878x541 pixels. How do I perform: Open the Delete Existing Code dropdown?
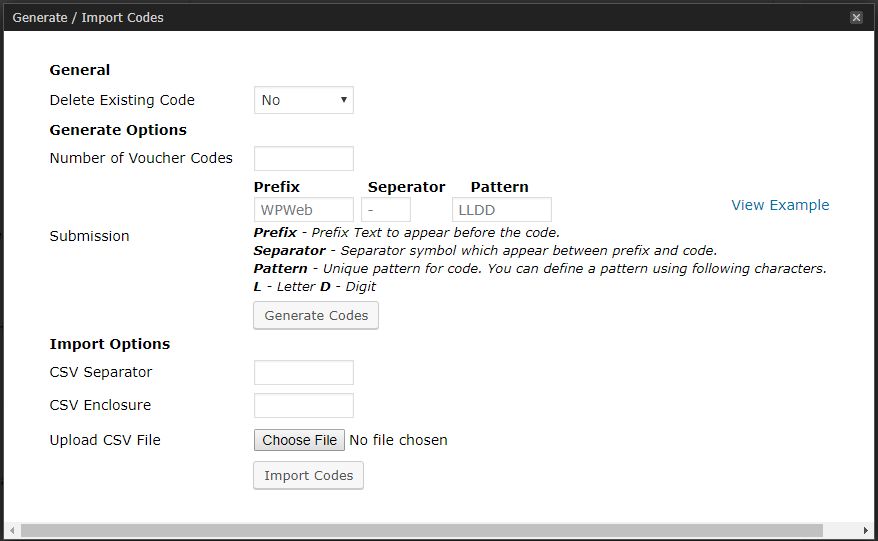(x=304, y=100)
